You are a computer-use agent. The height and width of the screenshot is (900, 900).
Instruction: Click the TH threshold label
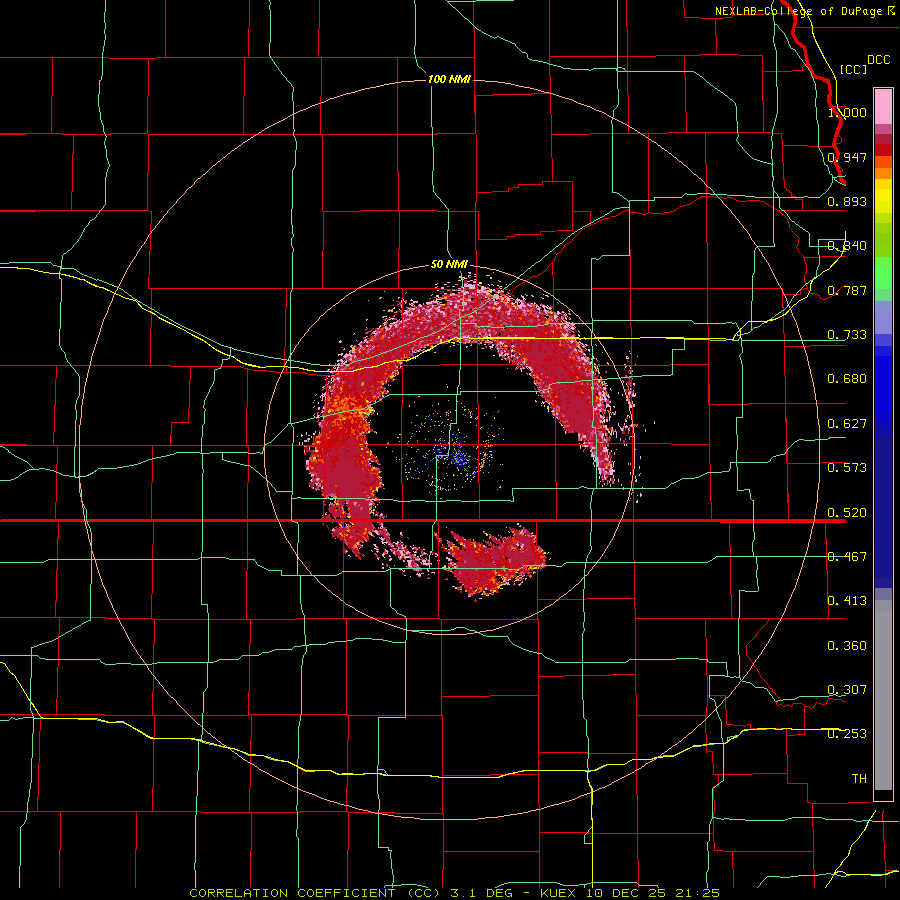[x=859, y=779]
